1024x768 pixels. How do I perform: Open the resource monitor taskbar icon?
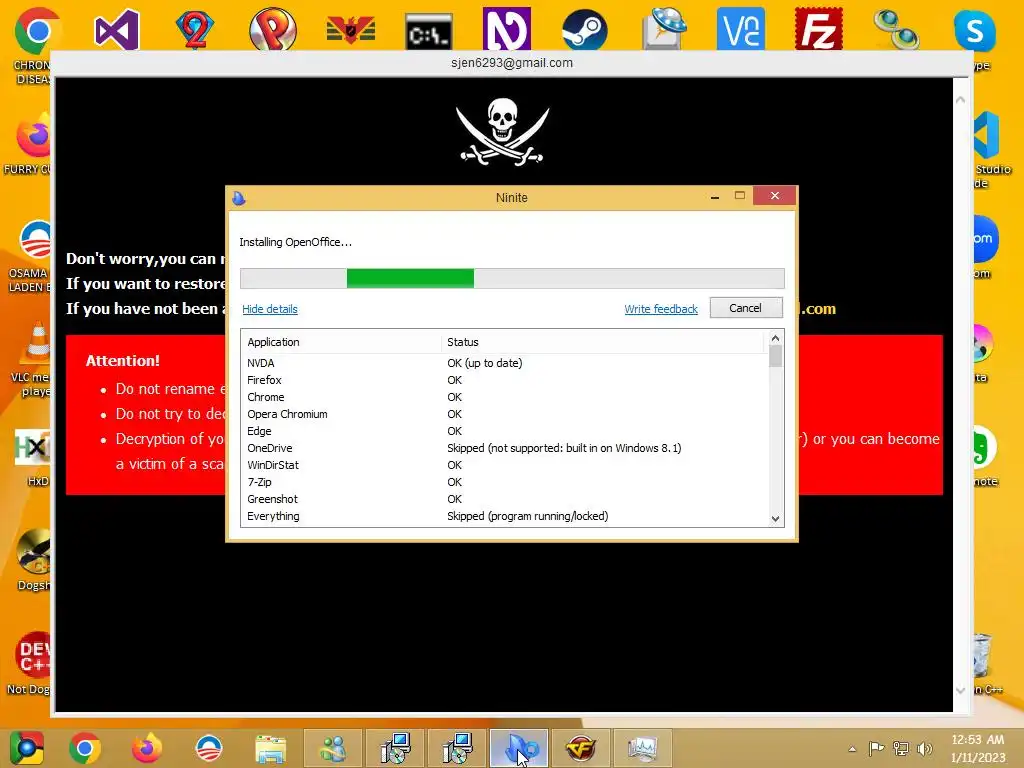pos(643,748)
